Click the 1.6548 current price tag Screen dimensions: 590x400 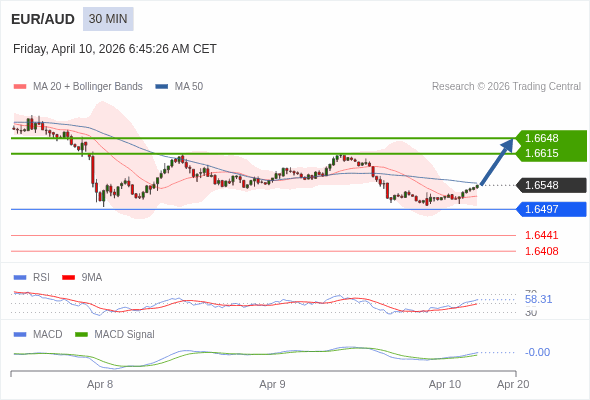coord(551,185)
